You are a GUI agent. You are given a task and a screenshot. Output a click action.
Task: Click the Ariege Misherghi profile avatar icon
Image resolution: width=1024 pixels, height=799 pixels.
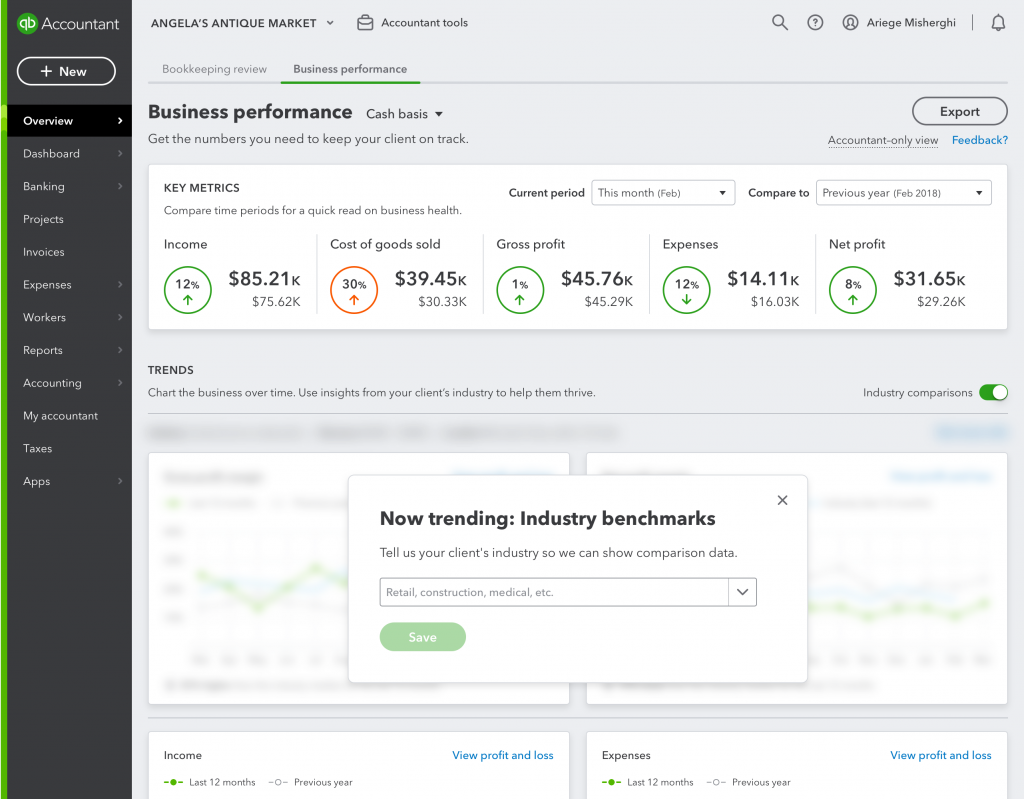click(x=850, y=23)
